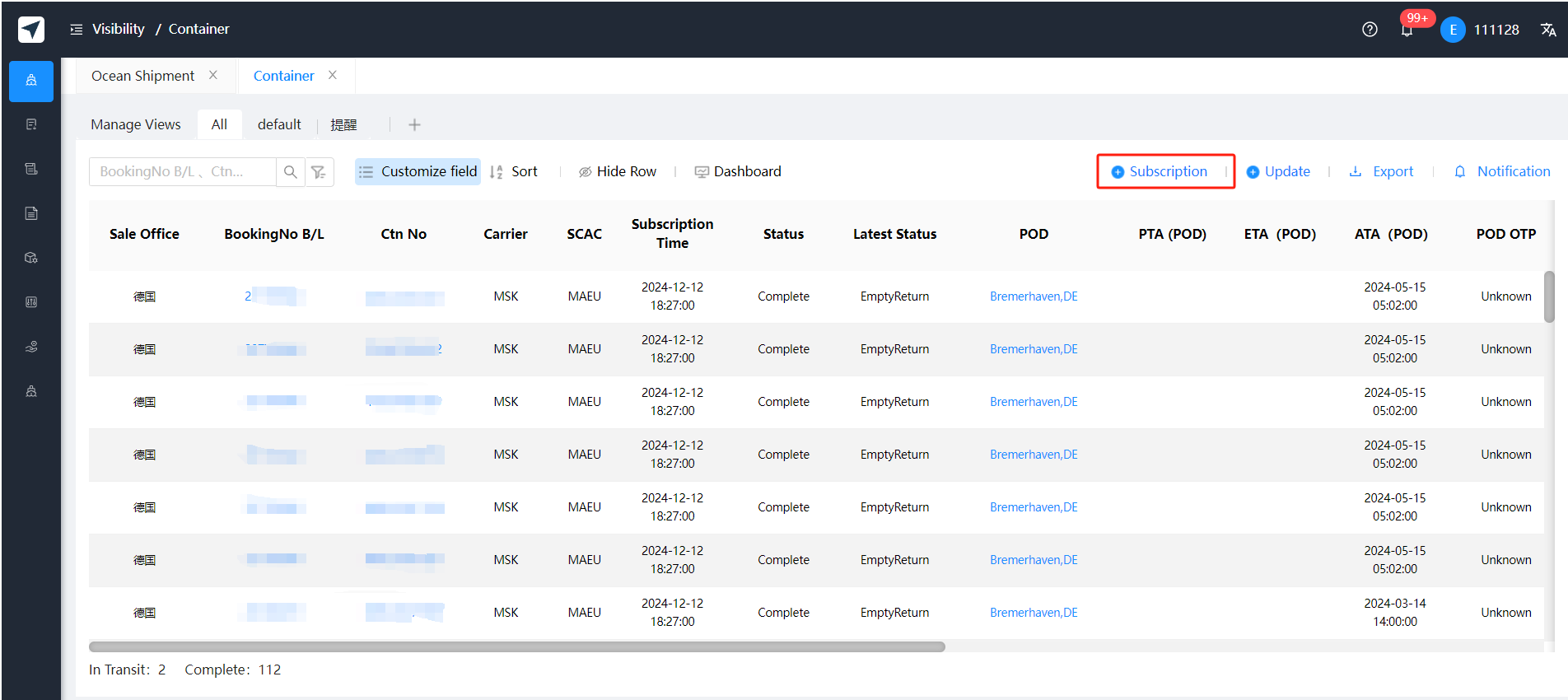1568x700 pixels.
Task: Open first row booking number link
Action: (x=274, y=296)
